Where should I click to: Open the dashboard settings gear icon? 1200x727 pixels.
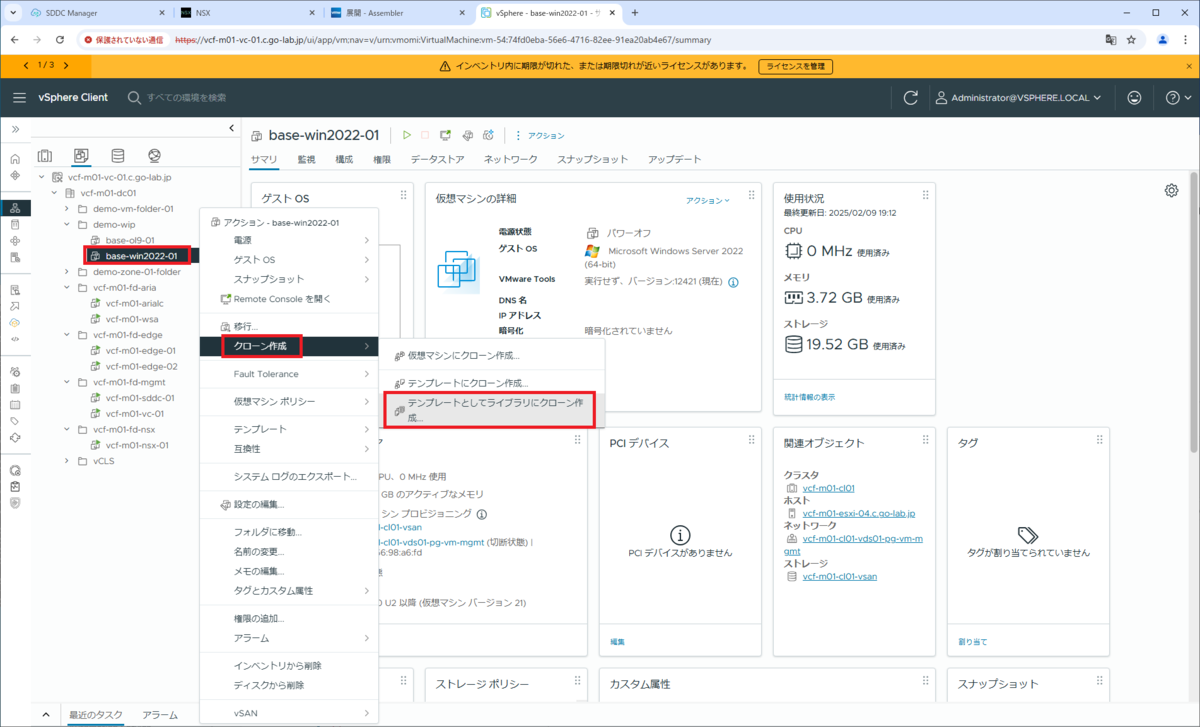coord(1171,191)
